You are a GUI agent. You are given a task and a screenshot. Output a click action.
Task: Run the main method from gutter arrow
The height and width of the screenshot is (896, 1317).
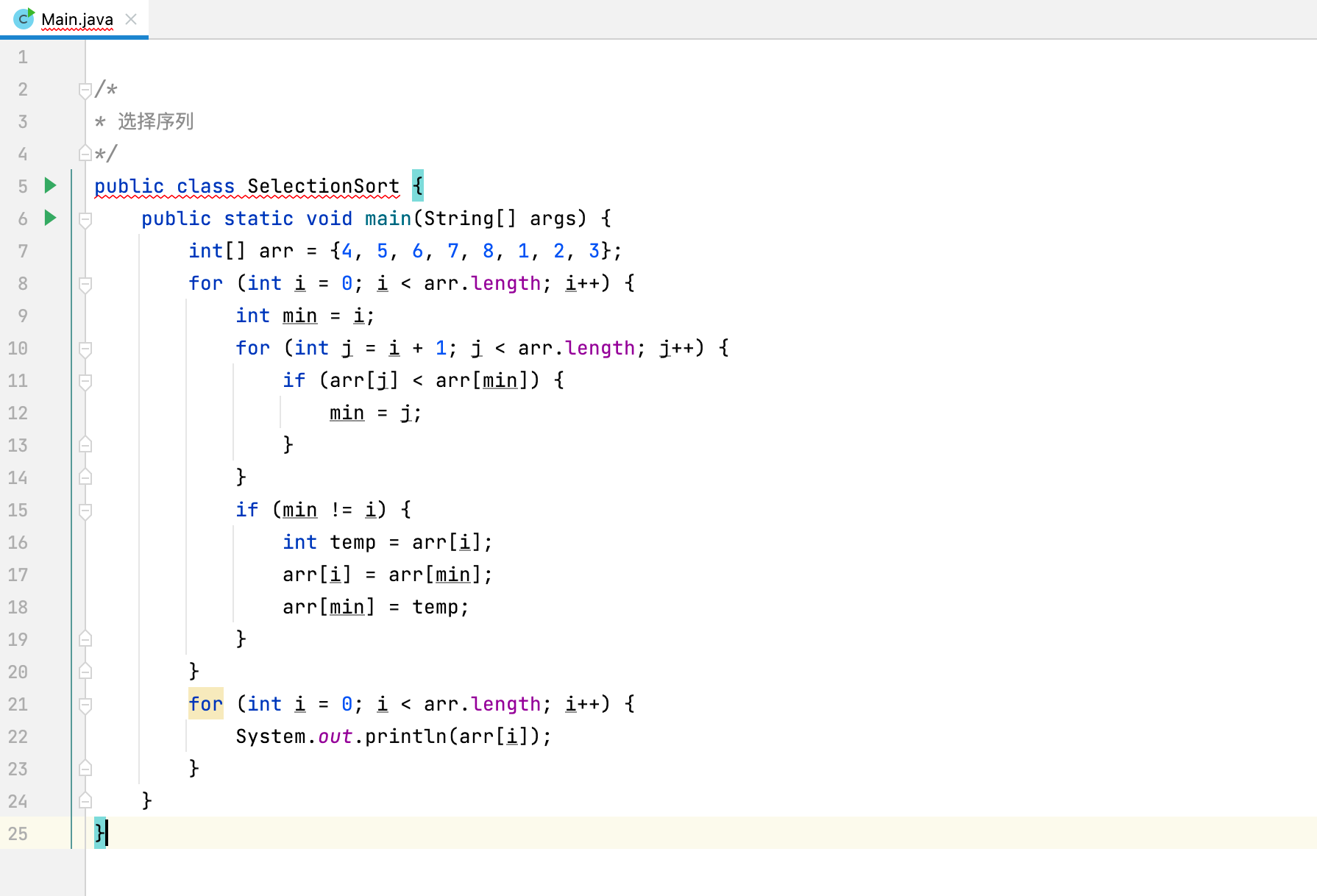pos(50,218)
